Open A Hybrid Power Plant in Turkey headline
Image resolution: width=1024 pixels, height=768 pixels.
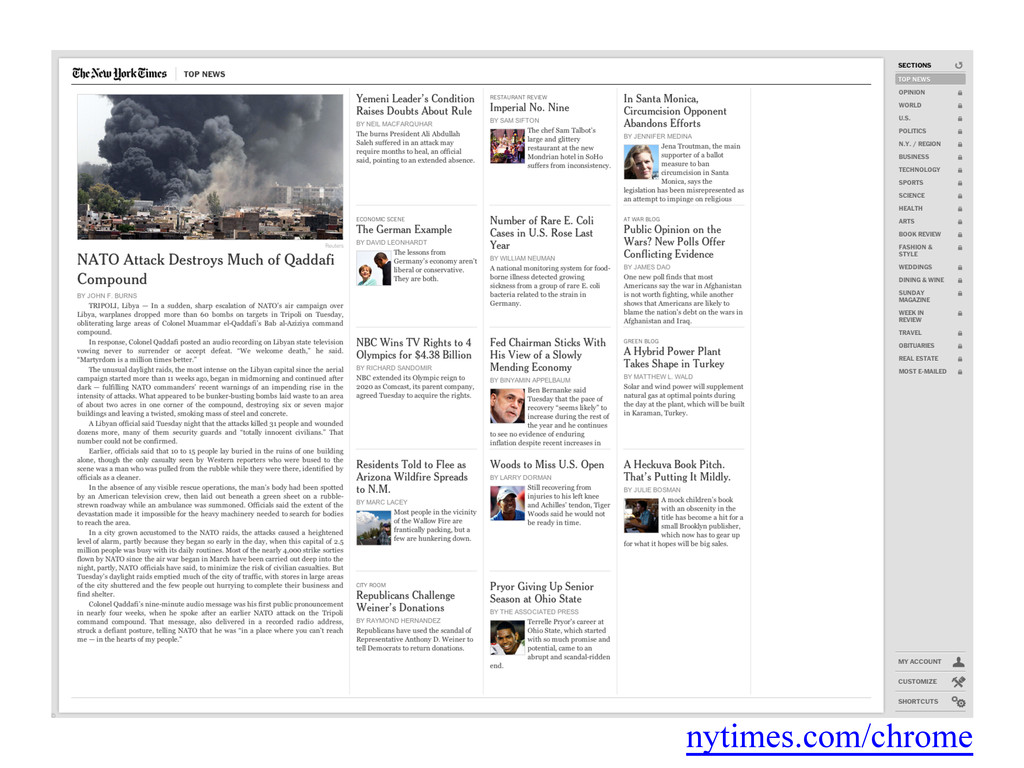pyautogui.click(x=673, y=357)
